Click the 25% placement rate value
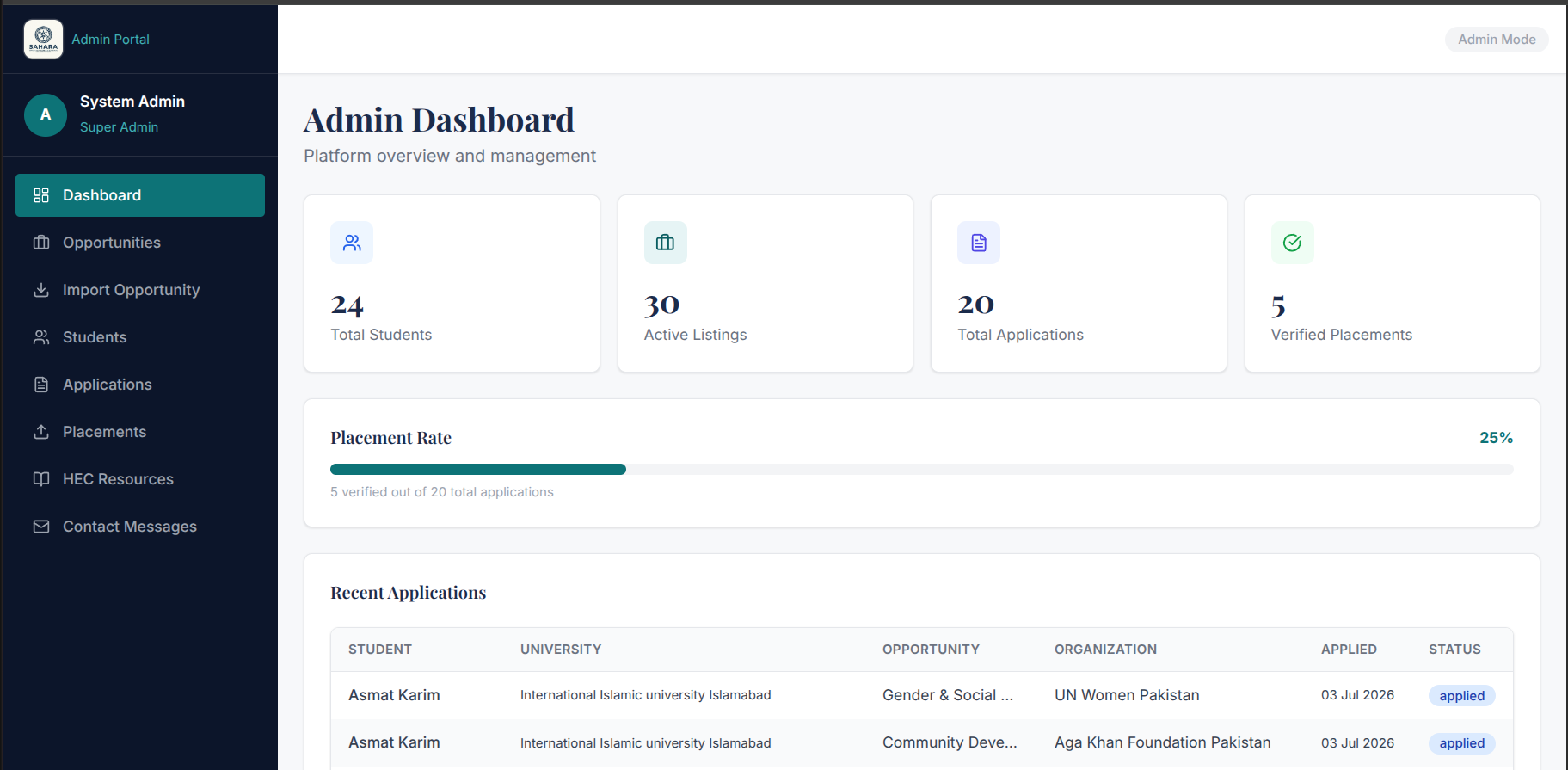This screenshot has width=1568, height=770. tap(1496, 438)
